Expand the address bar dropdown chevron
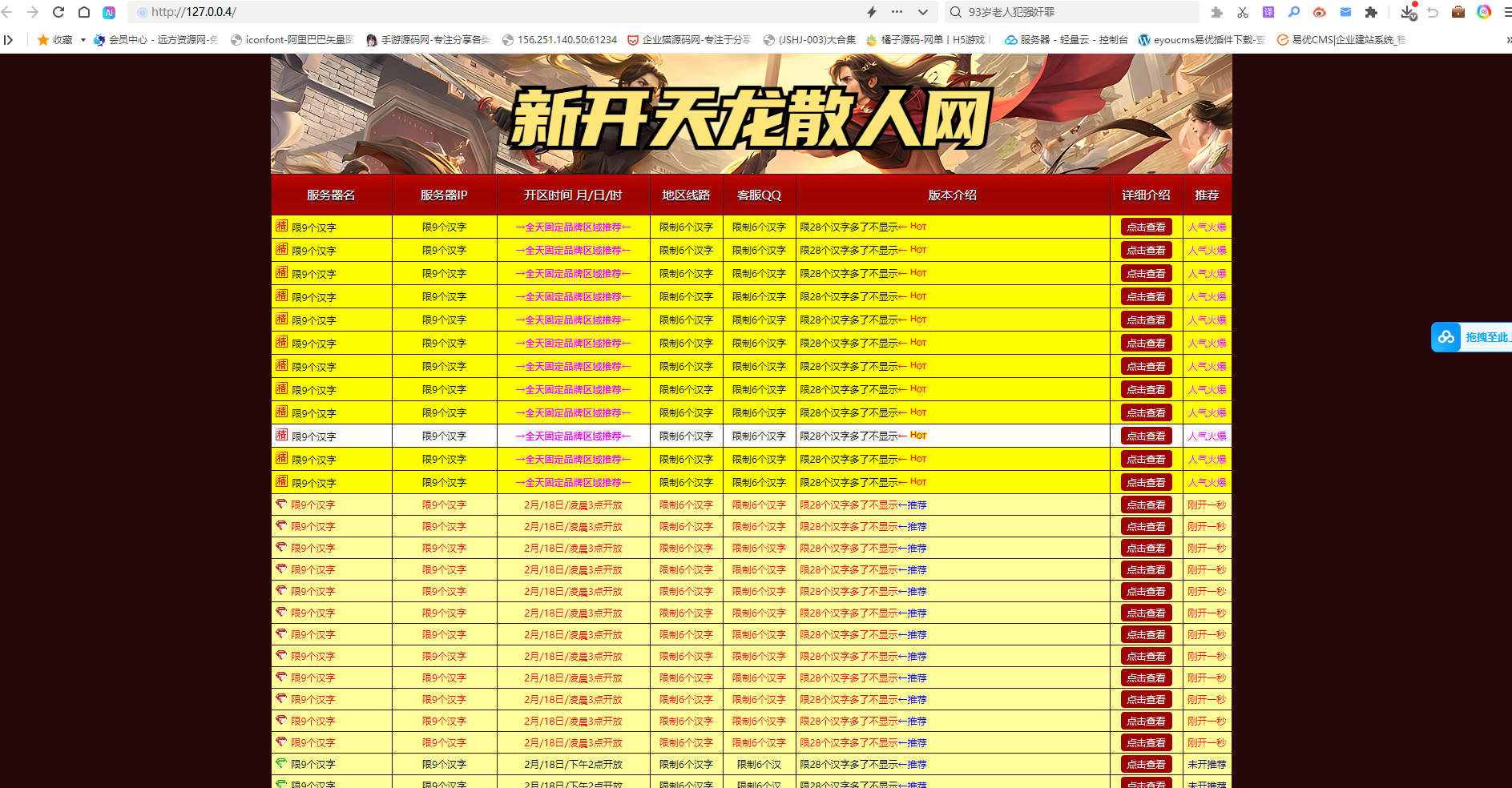 click(923, 12)
